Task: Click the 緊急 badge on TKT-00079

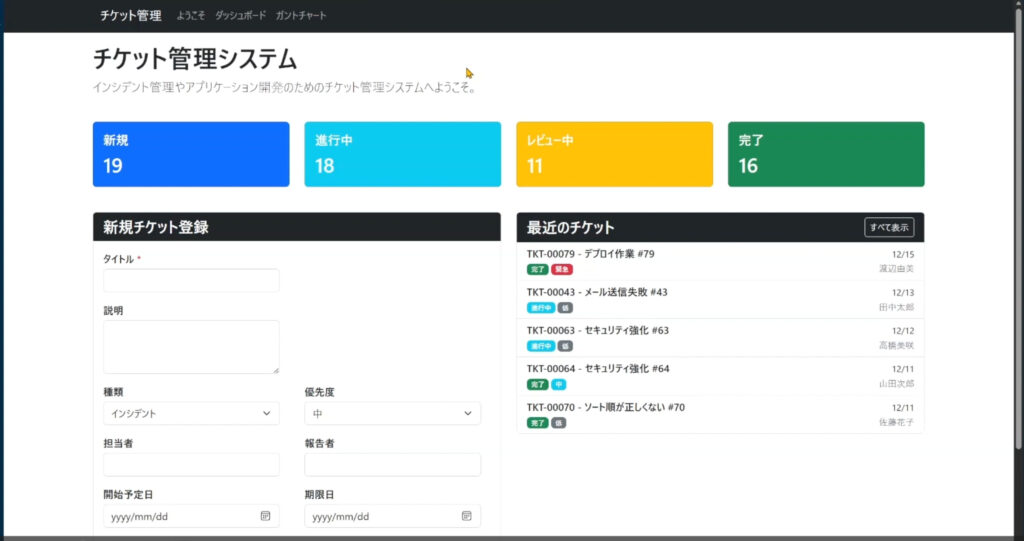Action: point(563,269)
